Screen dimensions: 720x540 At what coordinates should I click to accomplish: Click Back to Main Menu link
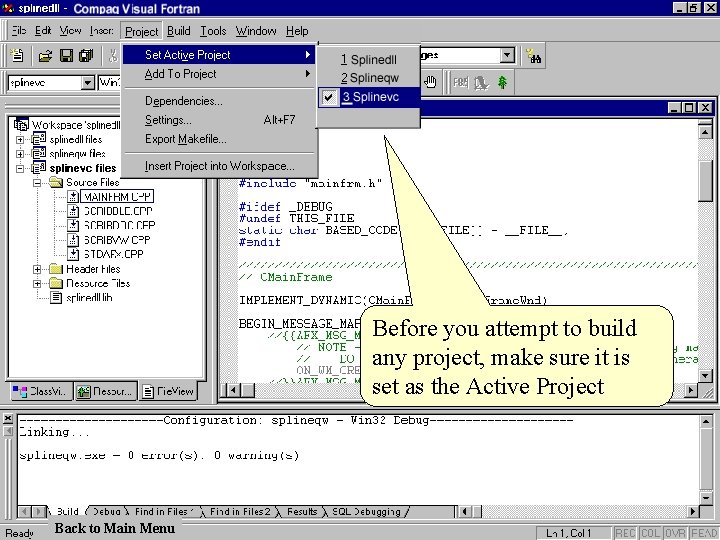click(114, 528)
